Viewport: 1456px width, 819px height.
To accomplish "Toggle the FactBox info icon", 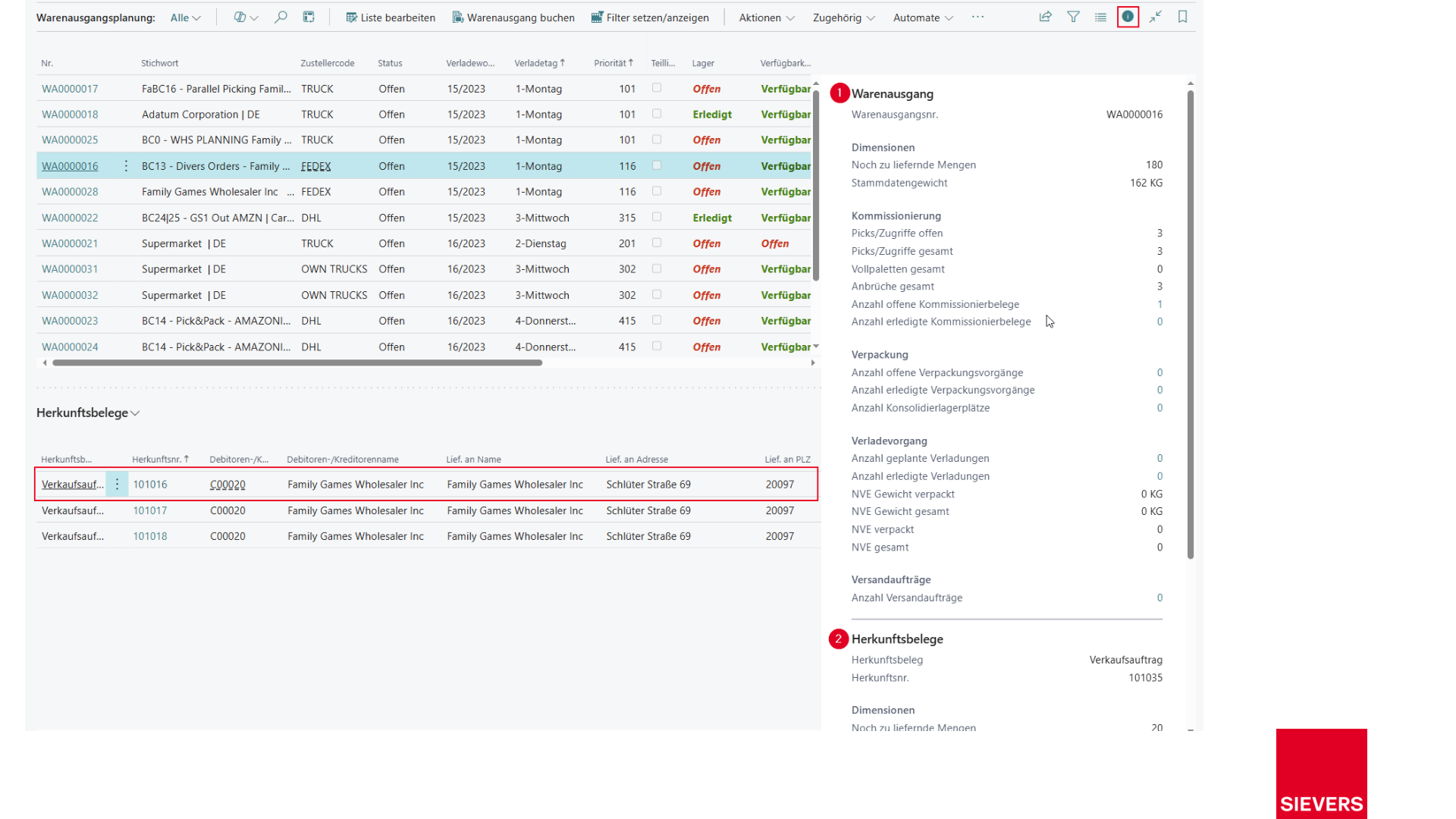I will (x=1128, y=17).
